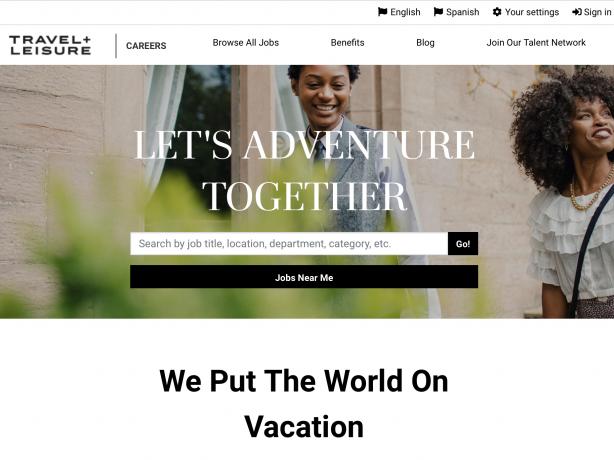This screenshot has height=460, width=614.
Task: Click the sign-in arrow icon
Action: click(577, 12)
